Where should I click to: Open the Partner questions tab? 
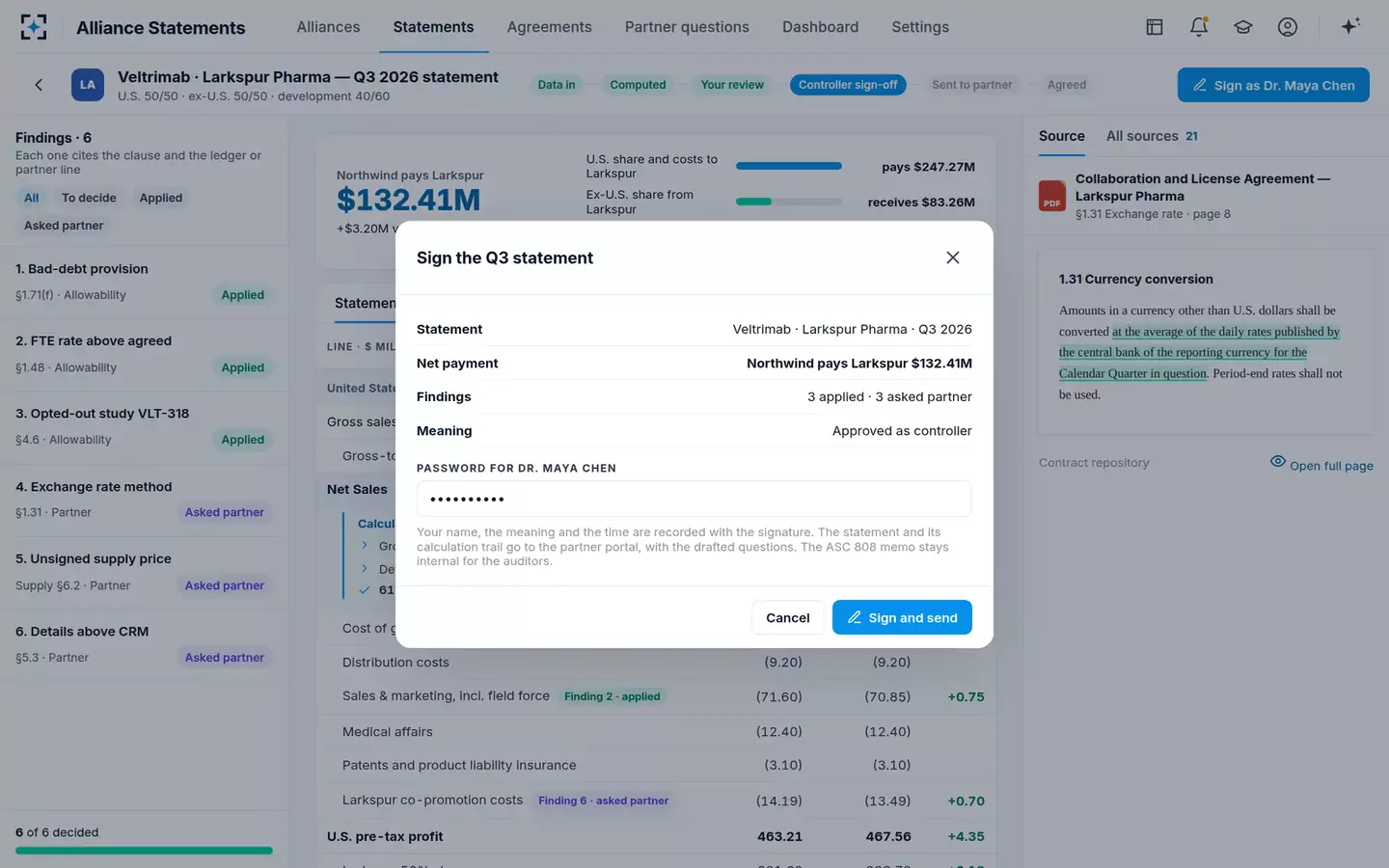[x=687, y=27]
